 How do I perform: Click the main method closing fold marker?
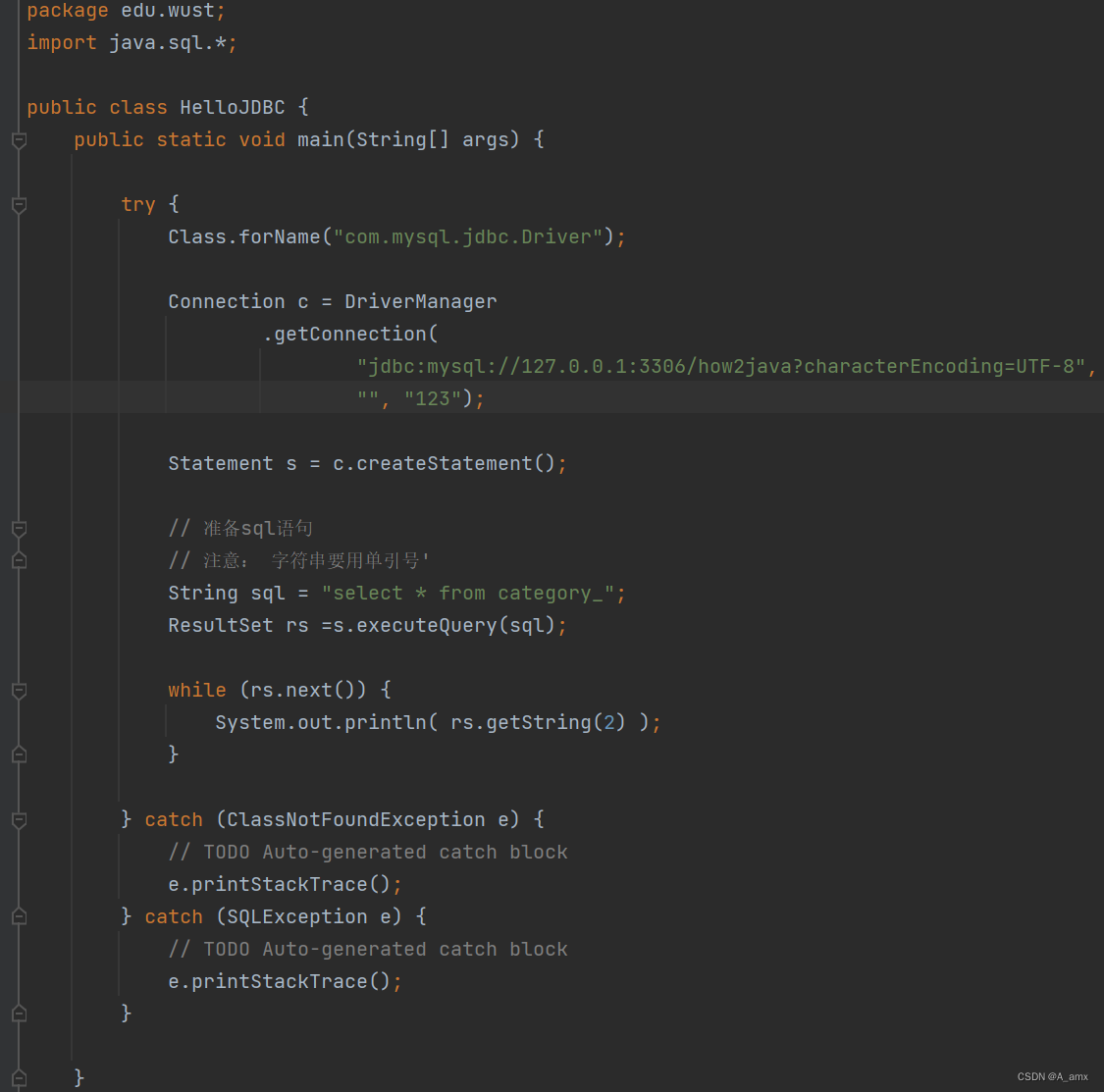pos(19,1077)
